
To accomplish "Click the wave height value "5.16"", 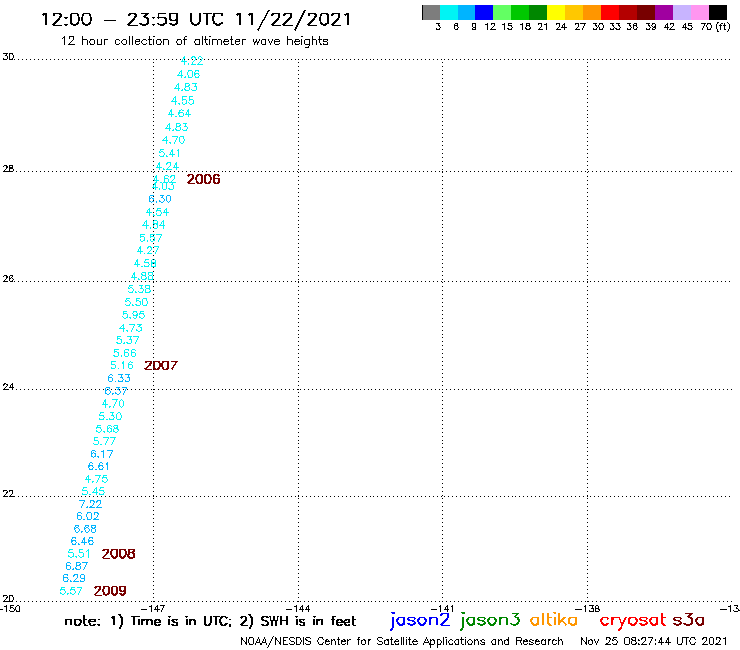I will [122, 365].
